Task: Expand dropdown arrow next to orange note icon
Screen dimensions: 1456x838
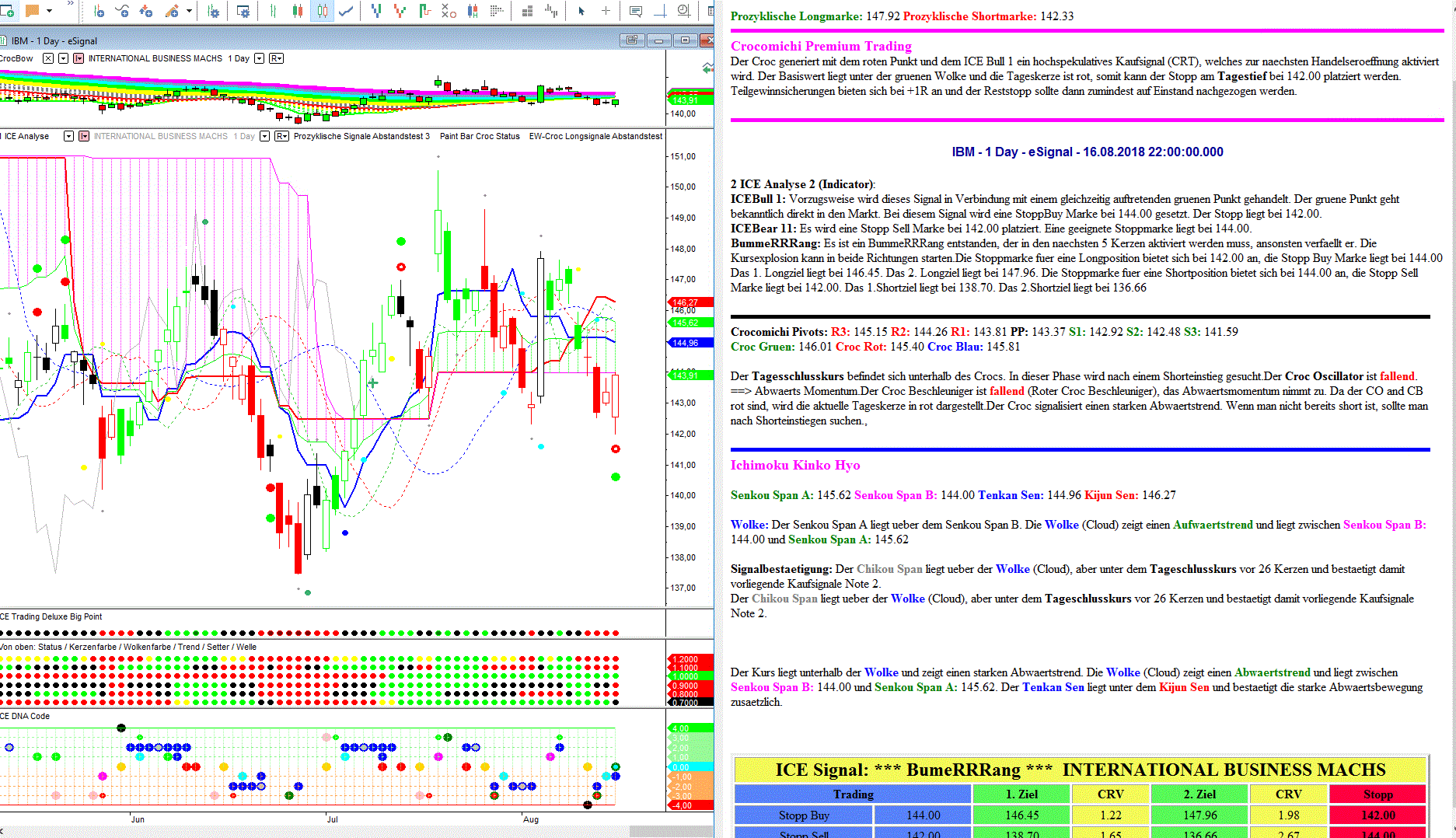Action: coord(49,11)
